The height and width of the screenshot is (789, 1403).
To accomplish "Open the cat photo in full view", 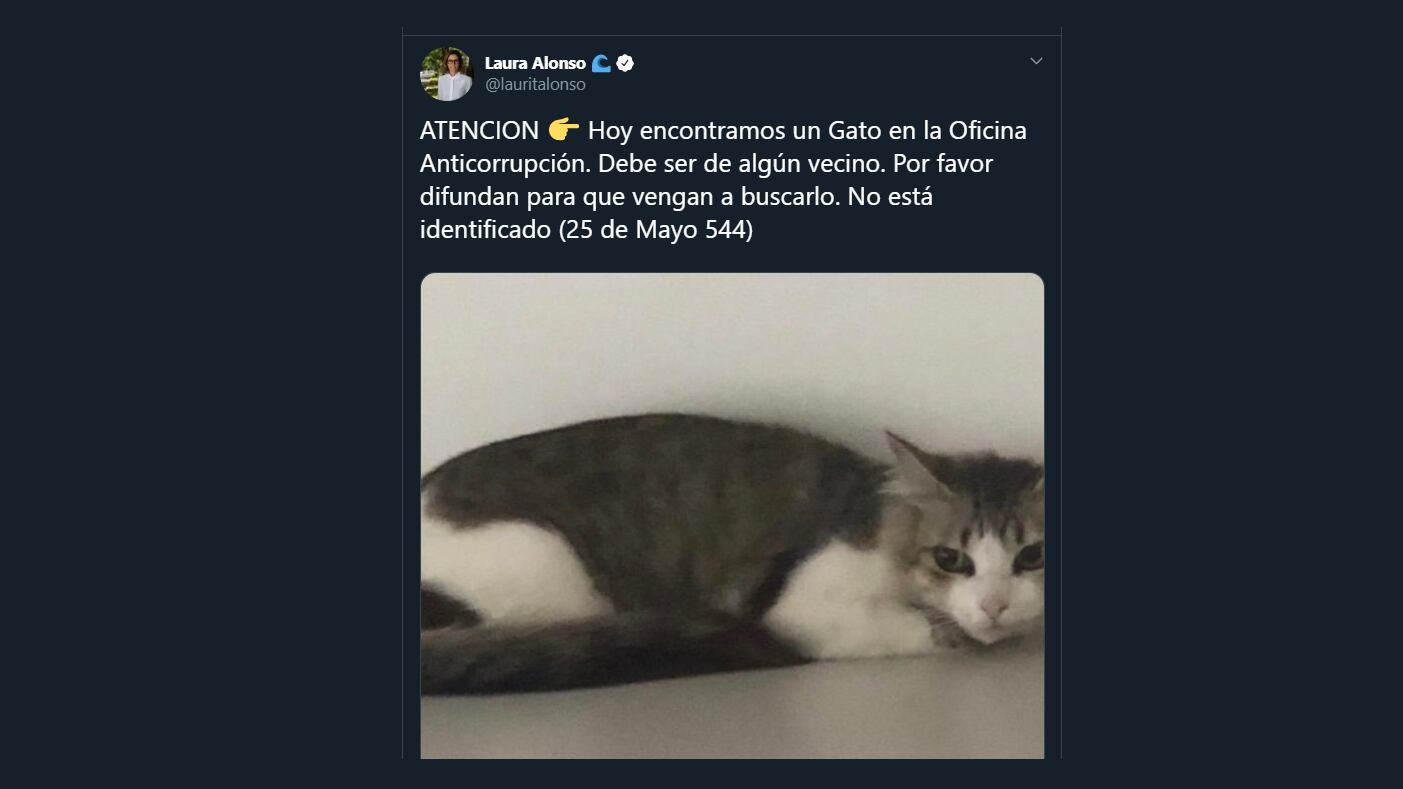I will point(732,515).
